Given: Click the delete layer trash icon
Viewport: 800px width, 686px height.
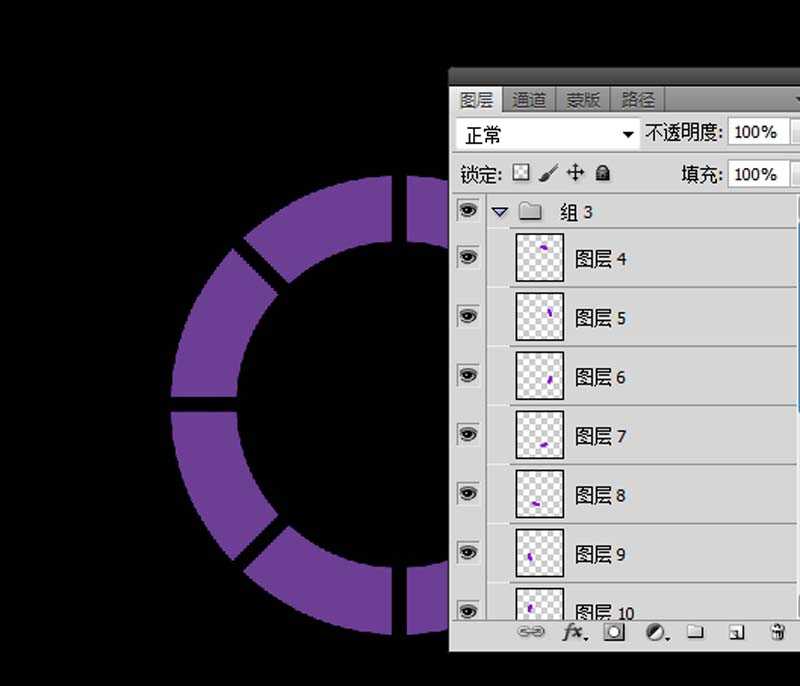Looking at the screenshot, I should click(x=777, y=632).
